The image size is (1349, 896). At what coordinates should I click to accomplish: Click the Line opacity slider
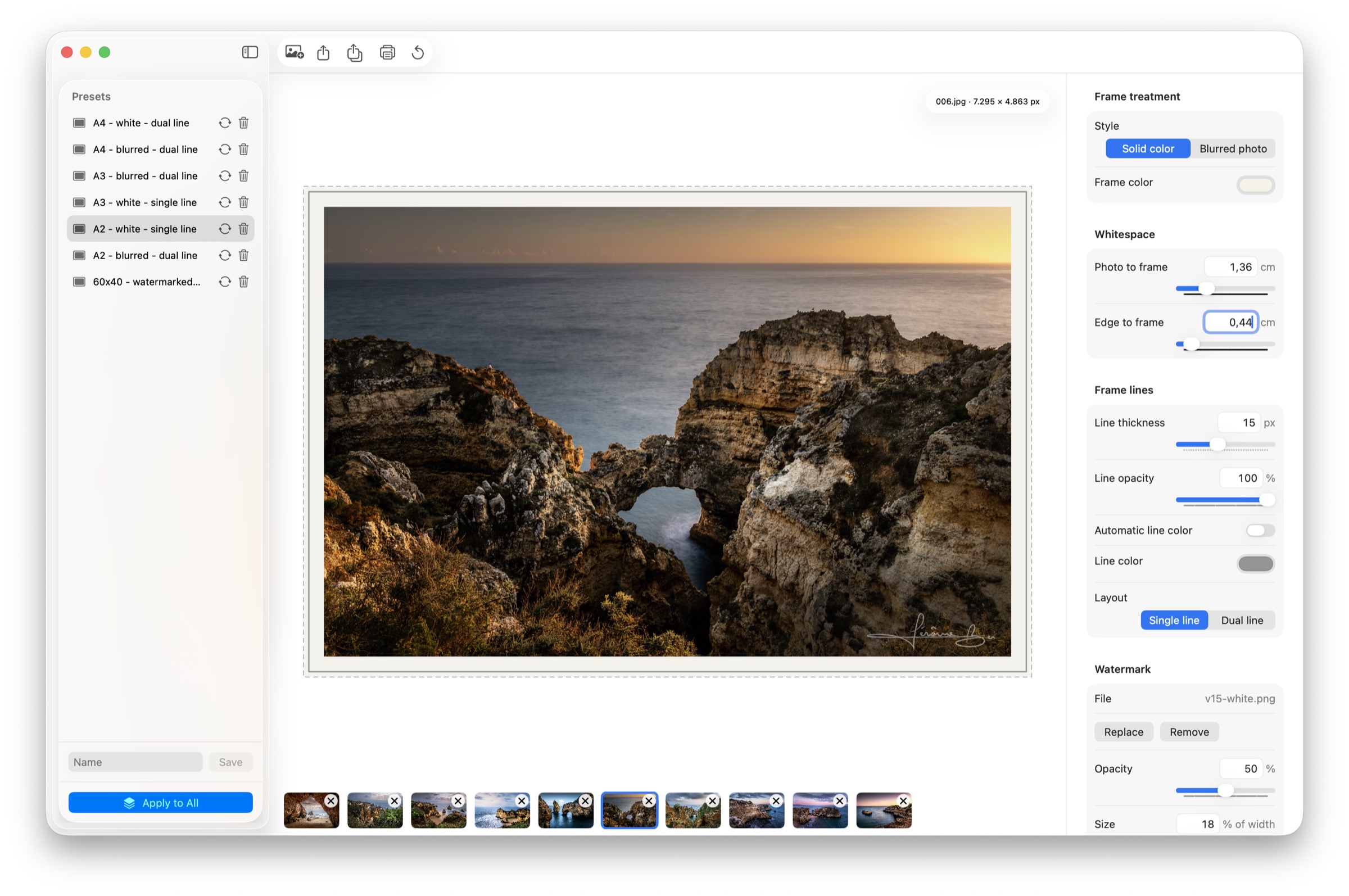pyautogui.click(x=1225, y=500)
